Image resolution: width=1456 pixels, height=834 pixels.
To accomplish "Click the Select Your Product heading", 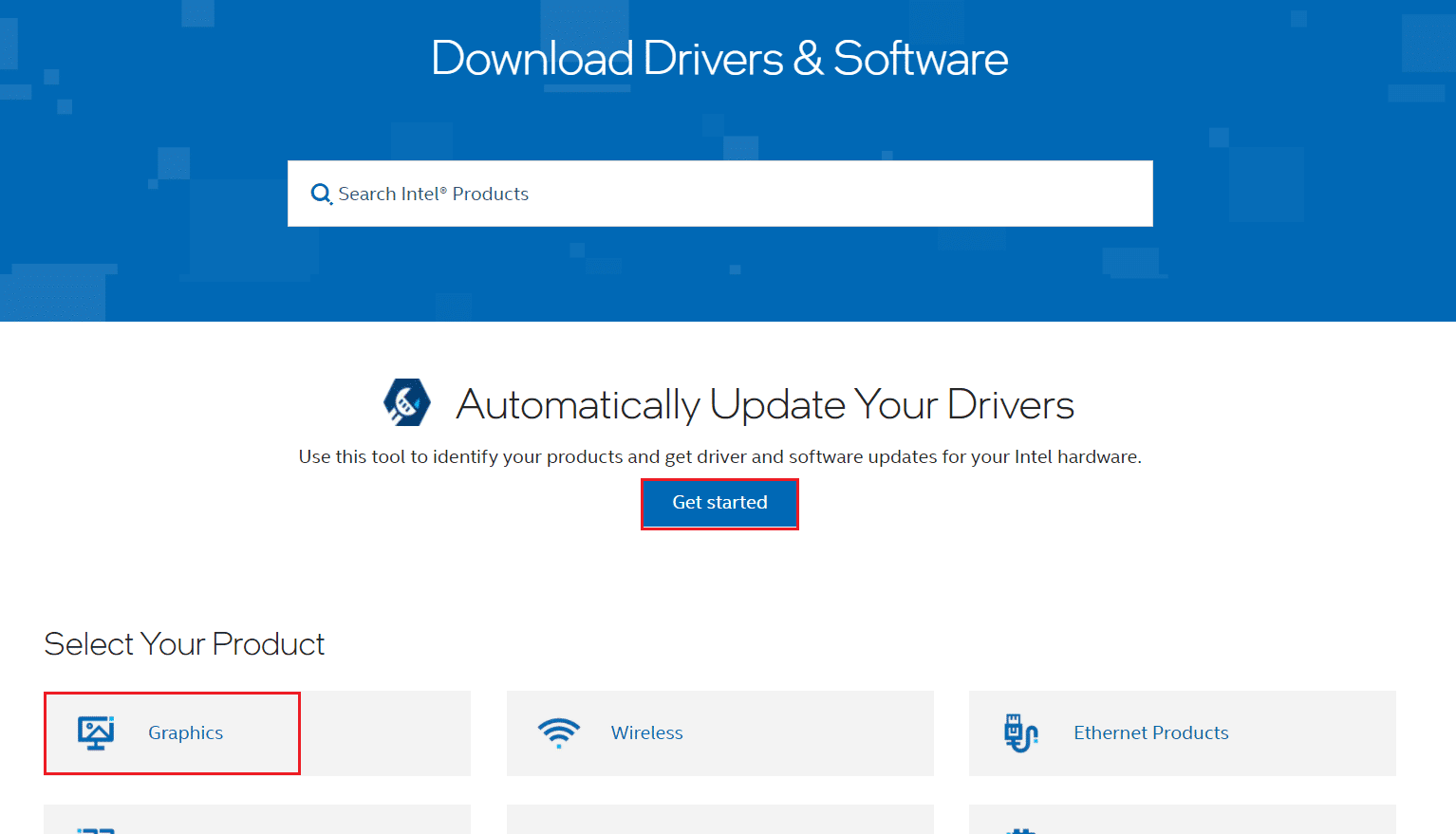I will click(x=184, y=643).
